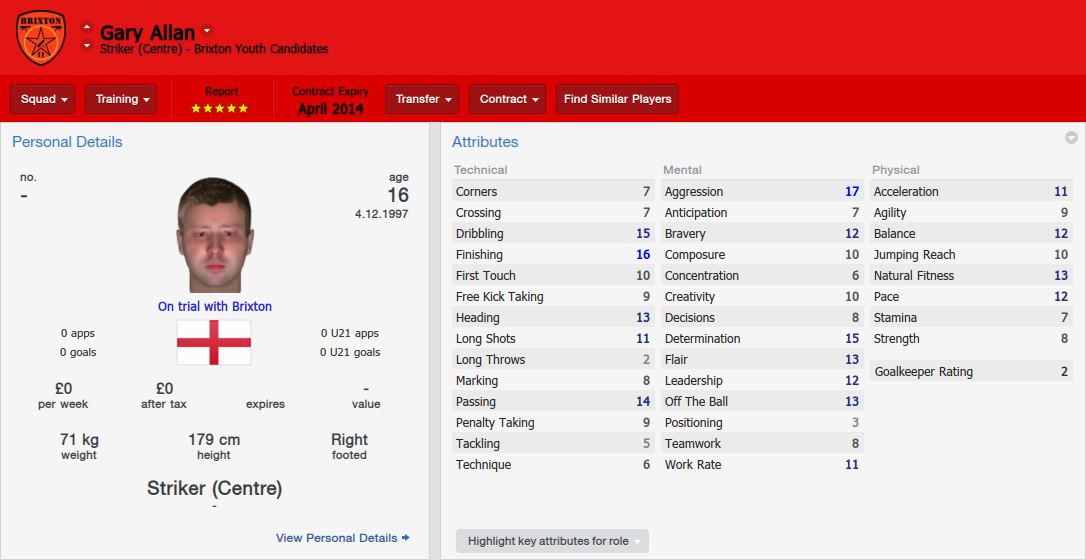1086x560 pixels.
Task: Open the Training dropdown menu
Action: click(x=121, y=99)
